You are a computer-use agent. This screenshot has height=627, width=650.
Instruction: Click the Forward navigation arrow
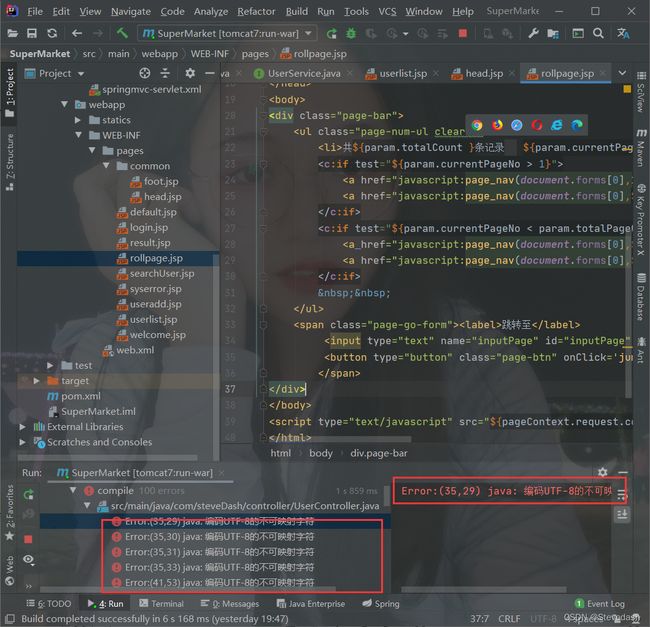[98, 33]
